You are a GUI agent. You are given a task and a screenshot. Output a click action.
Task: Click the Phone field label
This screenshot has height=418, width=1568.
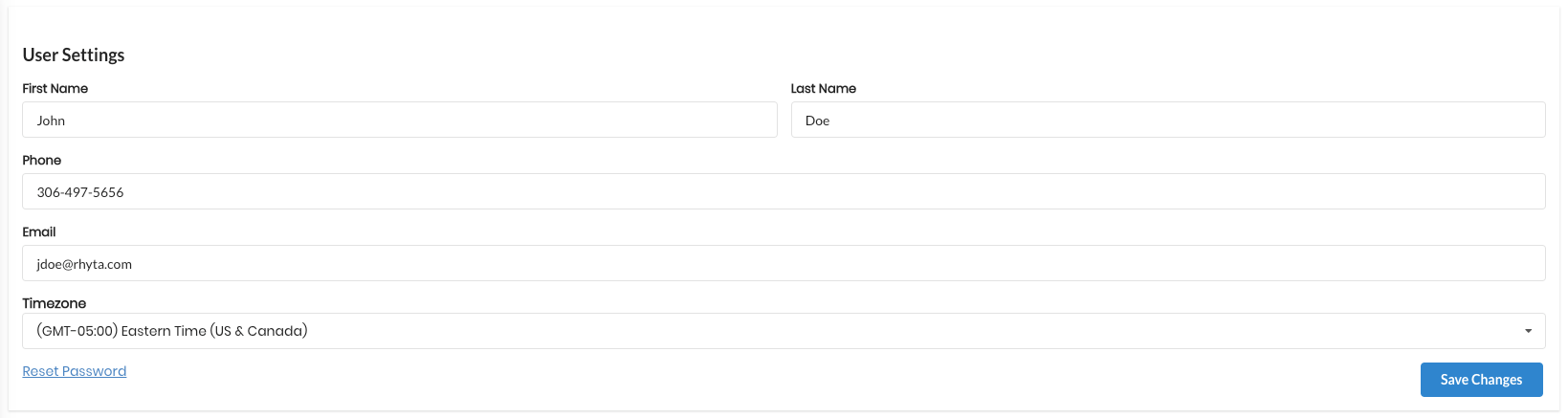click(42, 160)
